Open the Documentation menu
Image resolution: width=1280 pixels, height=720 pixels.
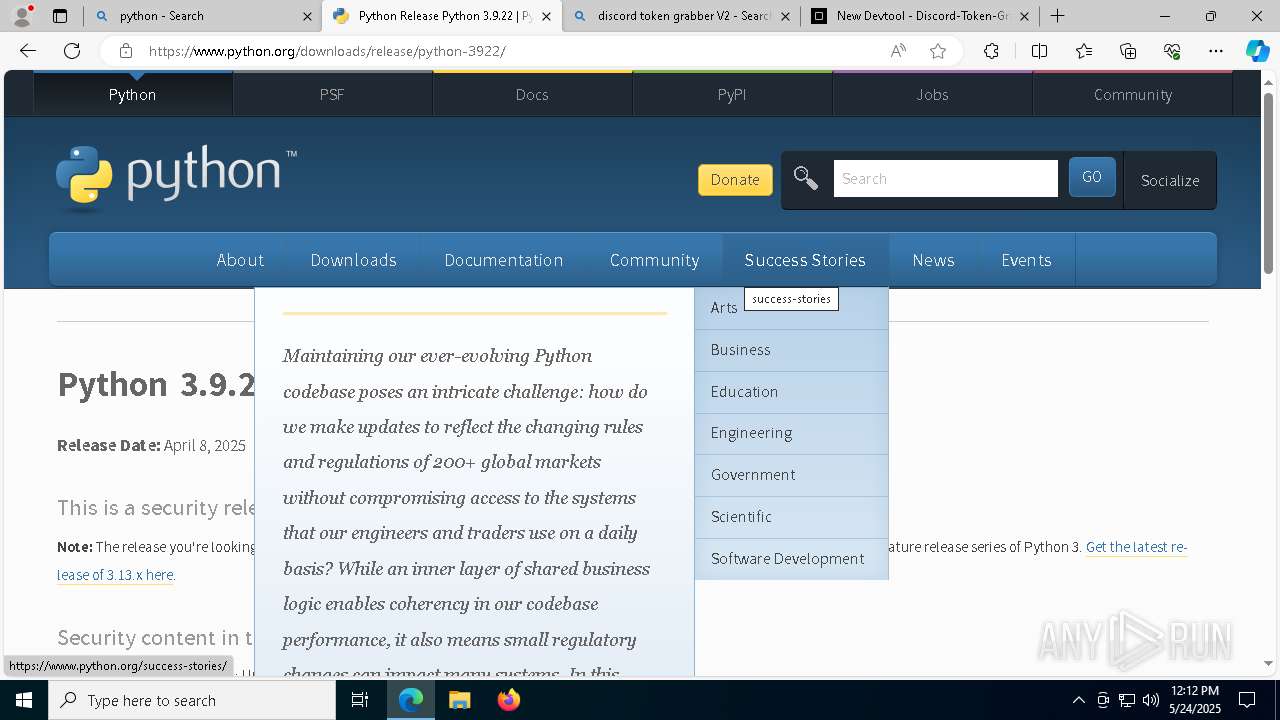click(x=503, y=260)
